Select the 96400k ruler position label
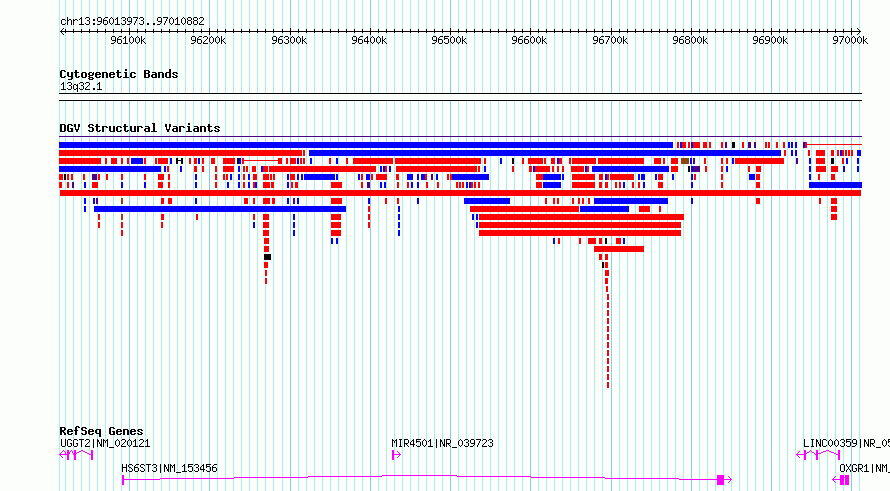Screen dimensions: 890x491 pyautogui.click(x=369, y=40)
